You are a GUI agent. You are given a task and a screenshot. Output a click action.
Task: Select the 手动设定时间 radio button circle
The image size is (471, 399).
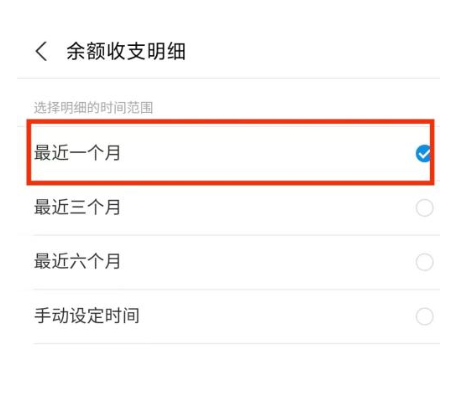point(424,316)
